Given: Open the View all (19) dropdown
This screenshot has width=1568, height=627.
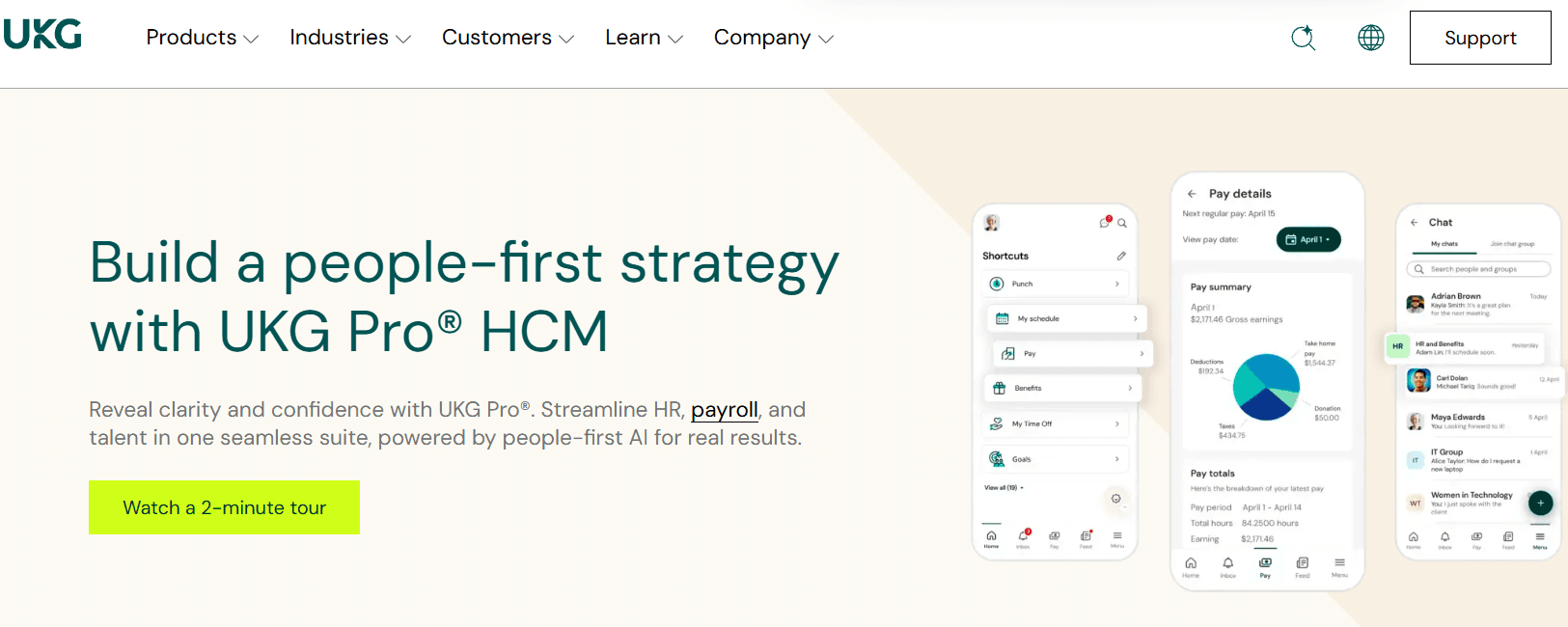Looking at the screenshot, I should click(x=1004, y=488).
